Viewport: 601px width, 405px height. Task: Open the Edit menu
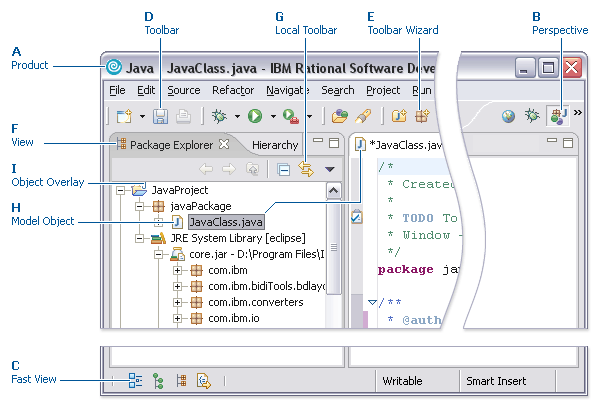pyautogui.click(x=146, y=90)
